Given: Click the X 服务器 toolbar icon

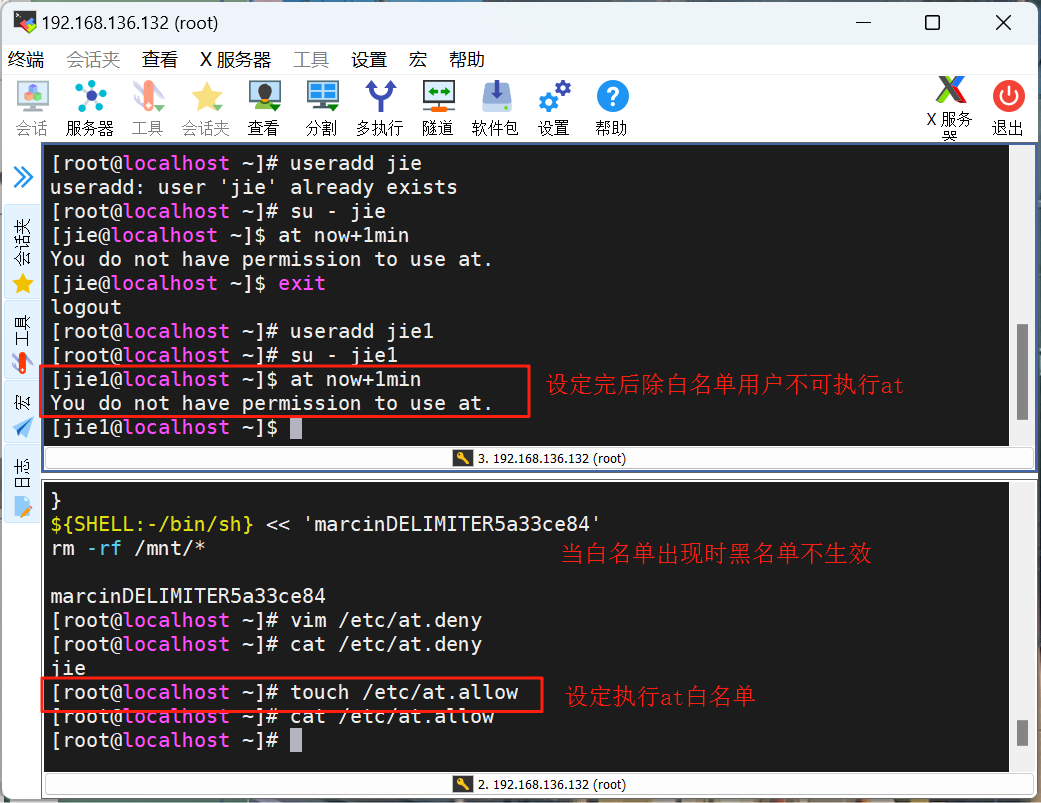Looking at the screenshot, I should tap(950, 108).
